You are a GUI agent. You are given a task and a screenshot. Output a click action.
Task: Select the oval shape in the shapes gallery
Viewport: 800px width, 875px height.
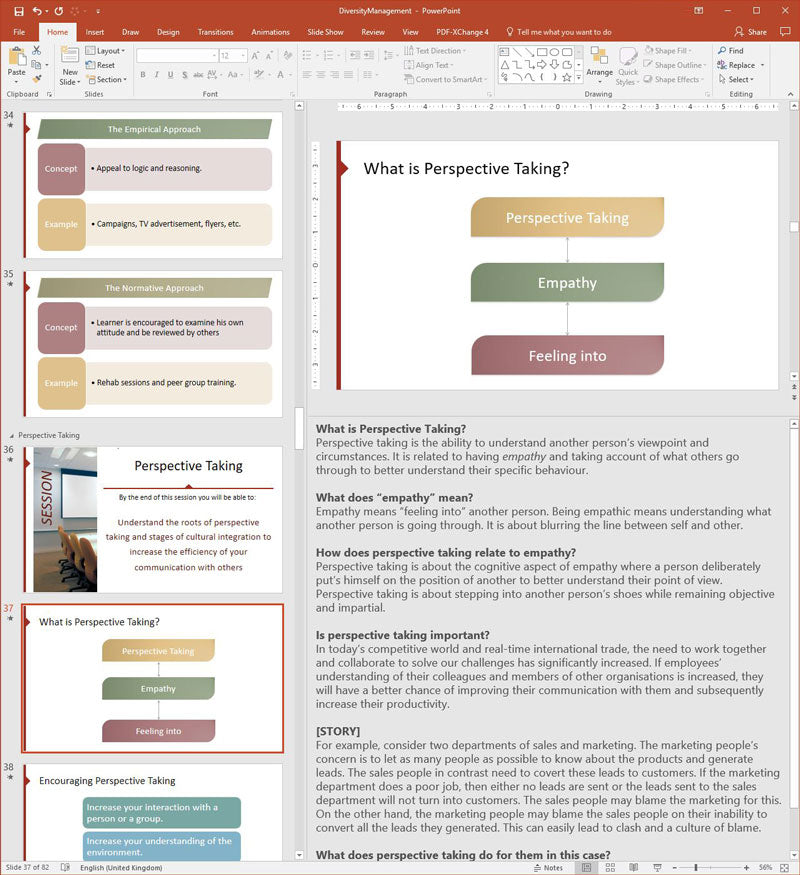554,52
